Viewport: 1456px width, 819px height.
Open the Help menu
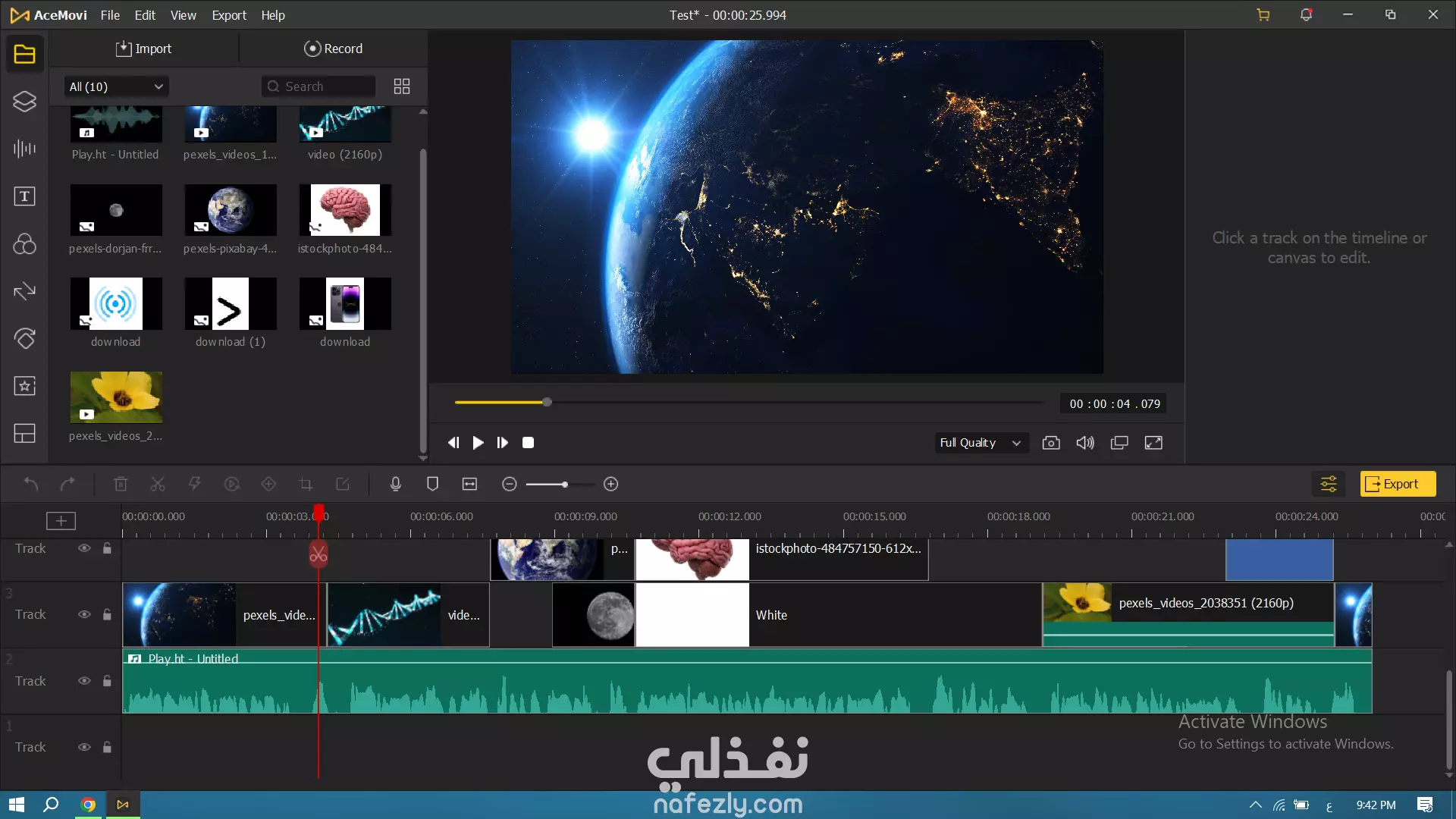(x=273, y=15)
